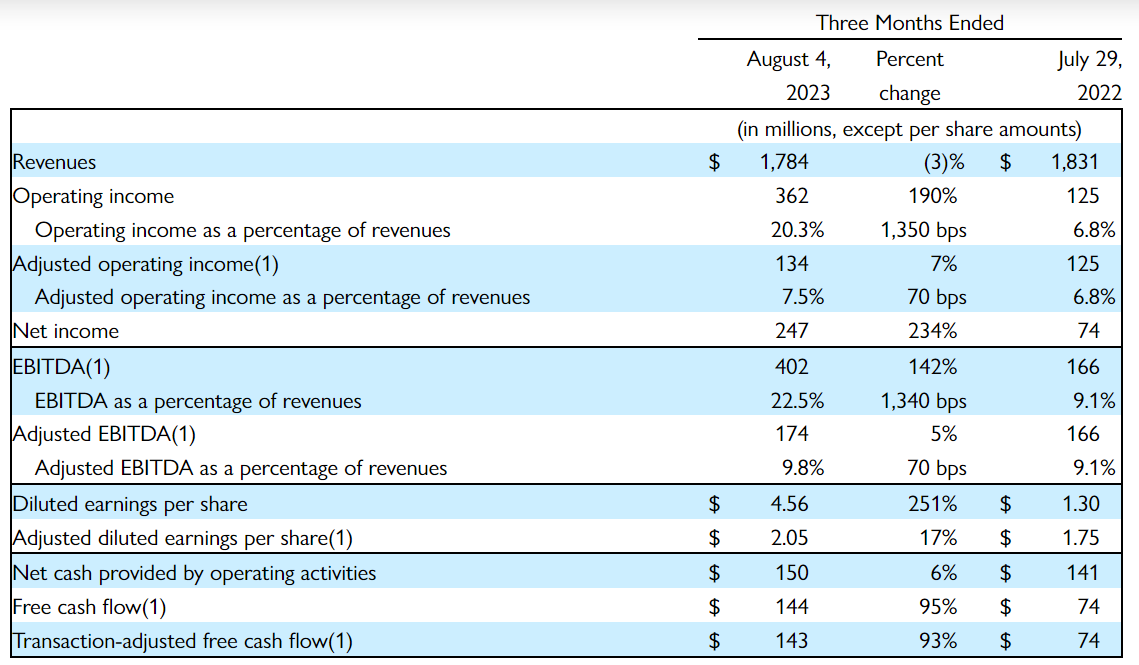The height and width of the screenshot is (665, 1139).
Task: Click the August 4, 2023 column header
Action: 789,76
